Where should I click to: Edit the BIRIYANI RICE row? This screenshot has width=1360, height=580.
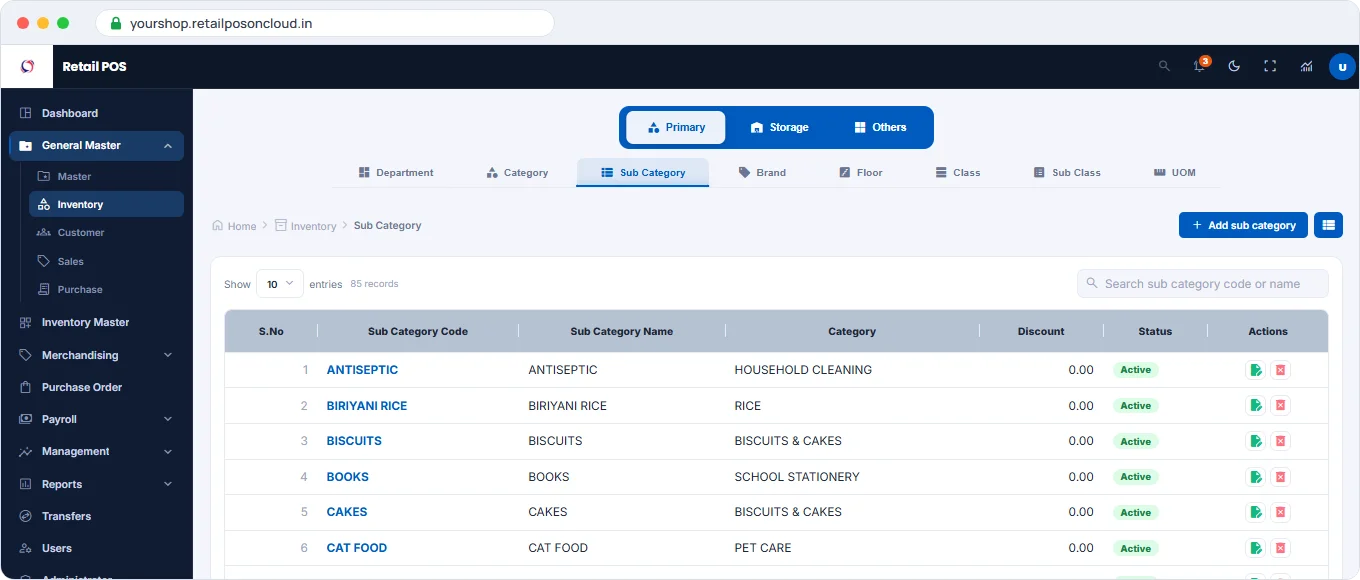click(1255, 406)
